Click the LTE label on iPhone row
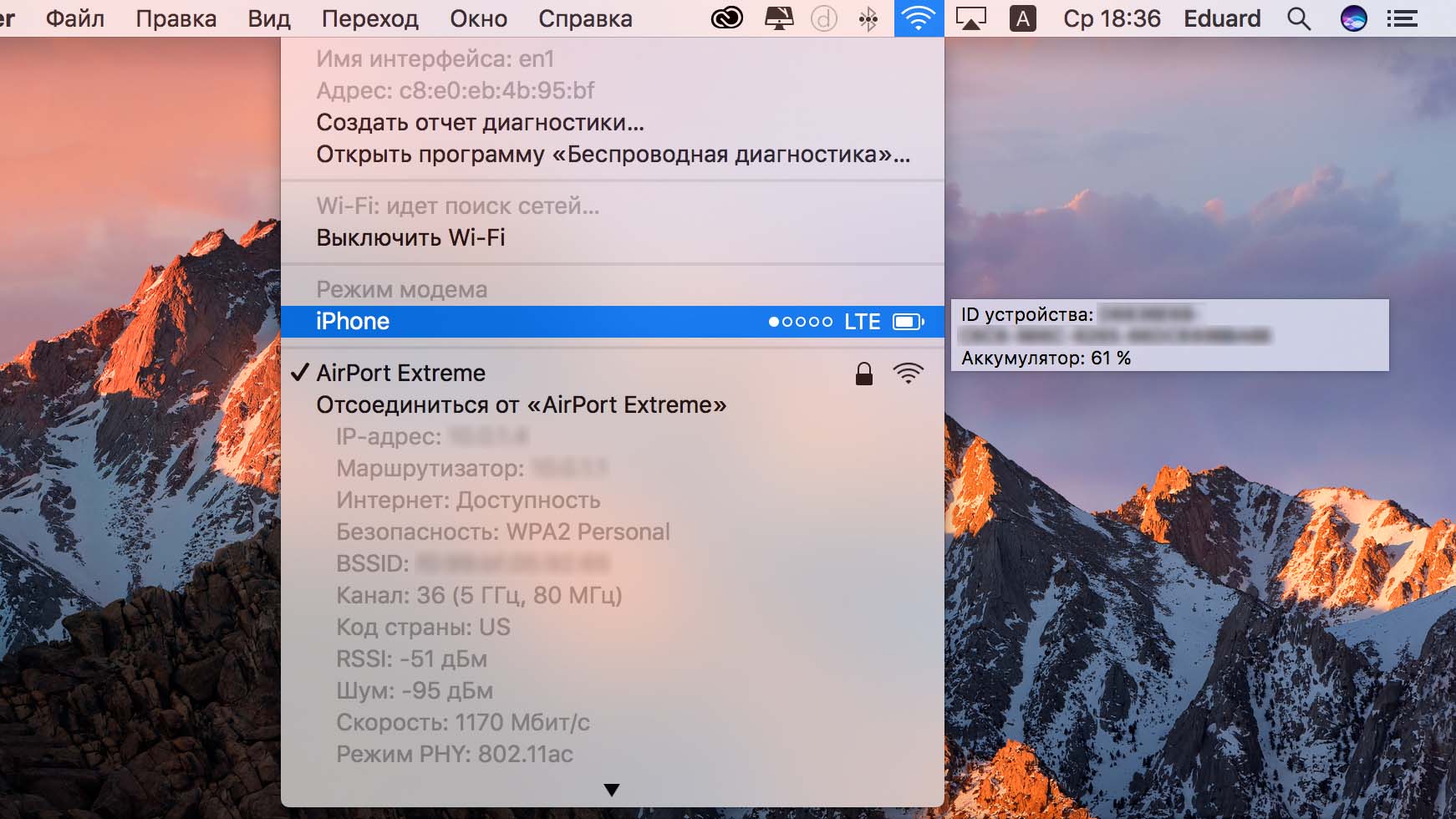This screenshot has width=1456, height=819. click(x=862, y=322)
